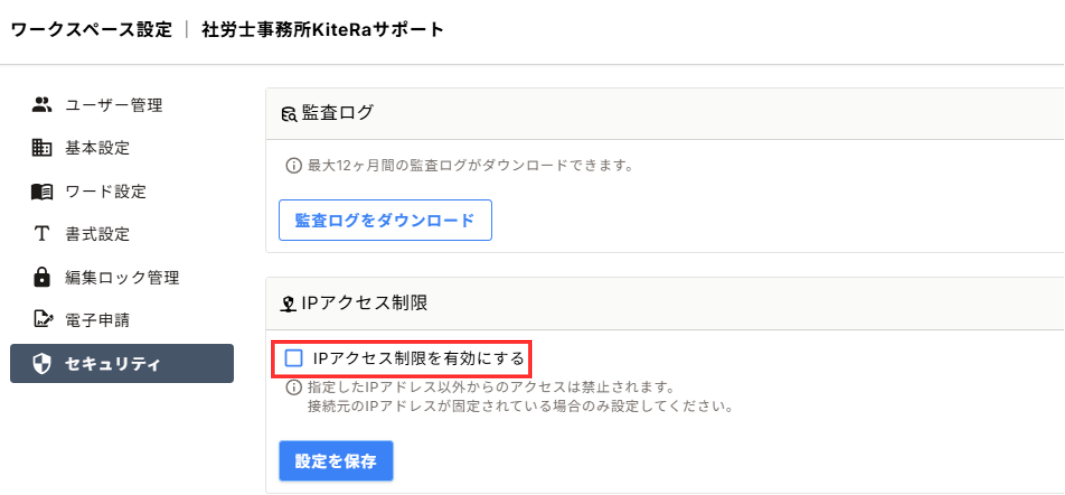Click the user management people icon
Viewport: 1065px width, 495px height.
click(x=42, y=105)
